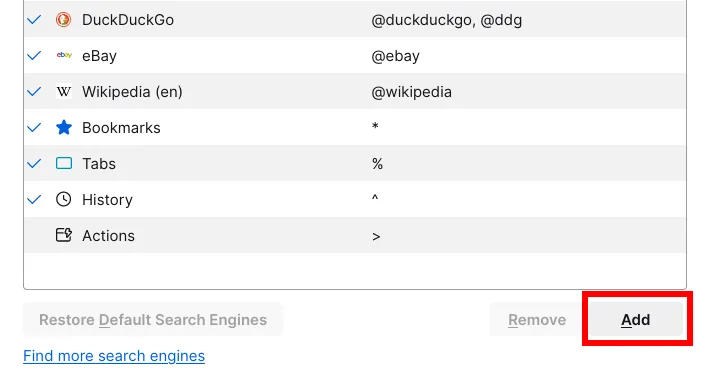
Task: Click the eBay logo icon
Action: click(64, 56)
